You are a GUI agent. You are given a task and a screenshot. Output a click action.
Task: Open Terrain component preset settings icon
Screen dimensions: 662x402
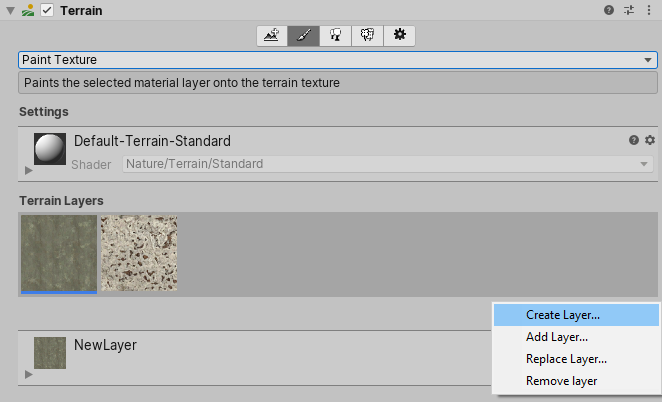click(629, 10)
